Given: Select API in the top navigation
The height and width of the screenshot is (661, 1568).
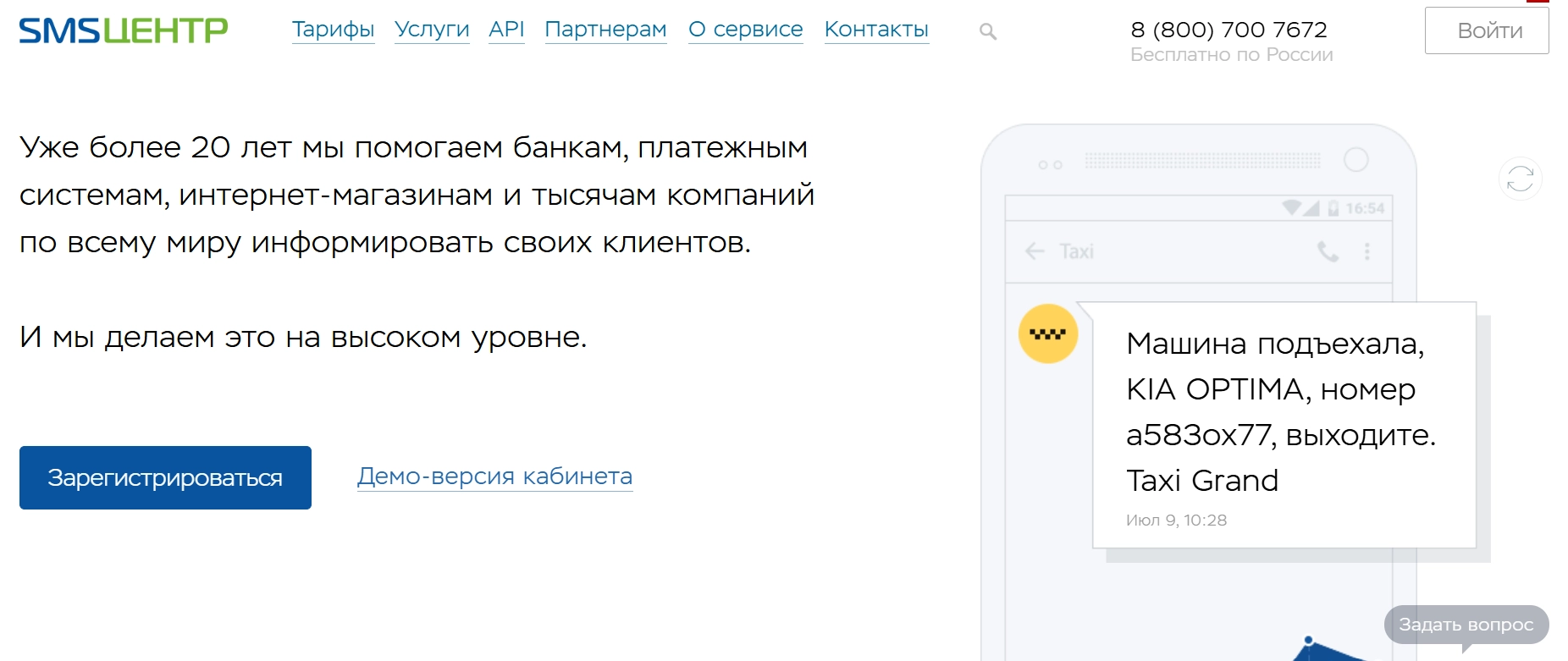Looking at the screenshot, I should (x=506, y=30).
